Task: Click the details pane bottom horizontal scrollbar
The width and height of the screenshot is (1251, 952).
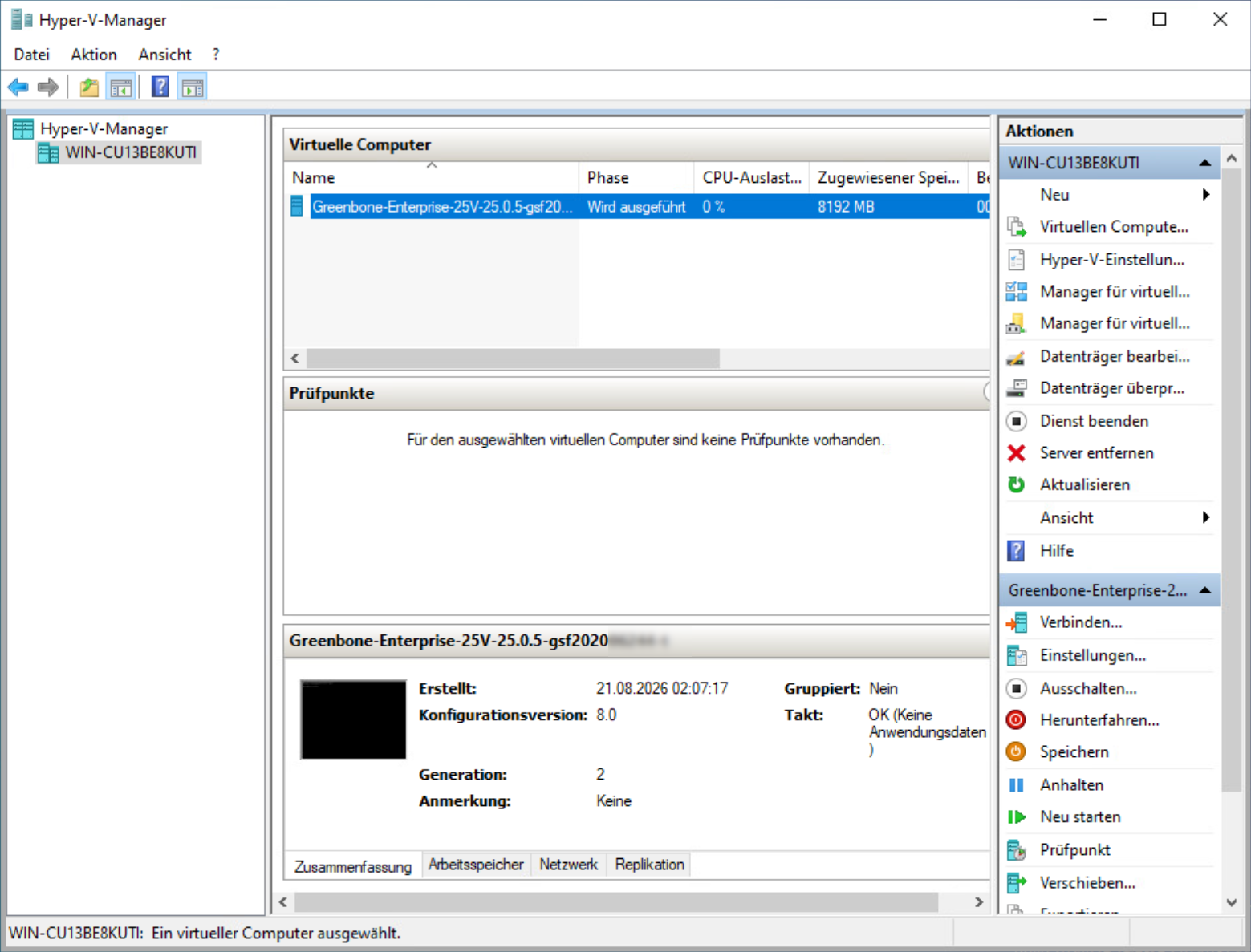Action: [x=616, y=902]
